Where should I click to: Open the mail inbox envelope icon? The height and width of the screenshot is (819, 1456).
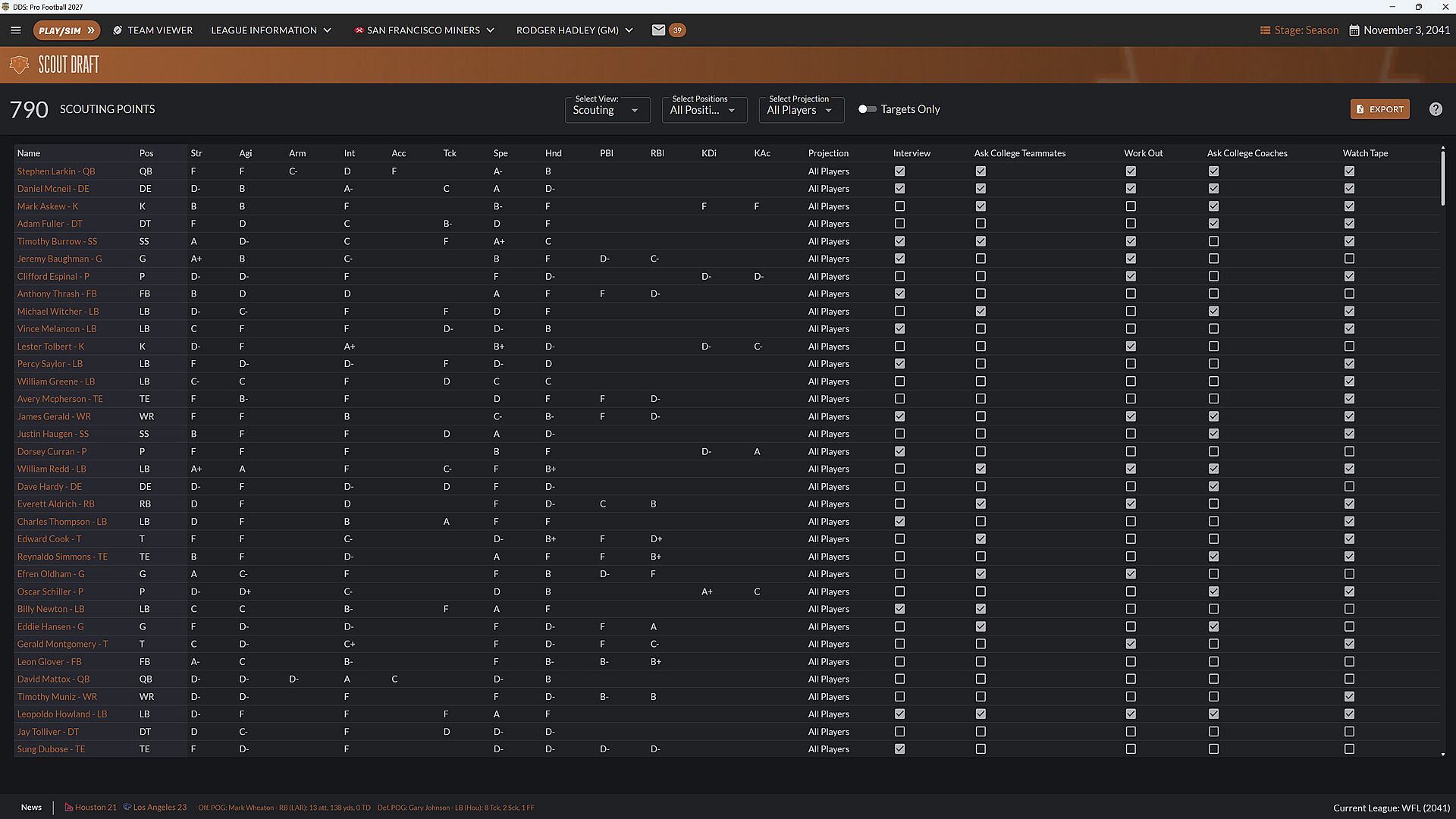click(x=658, y=30)
